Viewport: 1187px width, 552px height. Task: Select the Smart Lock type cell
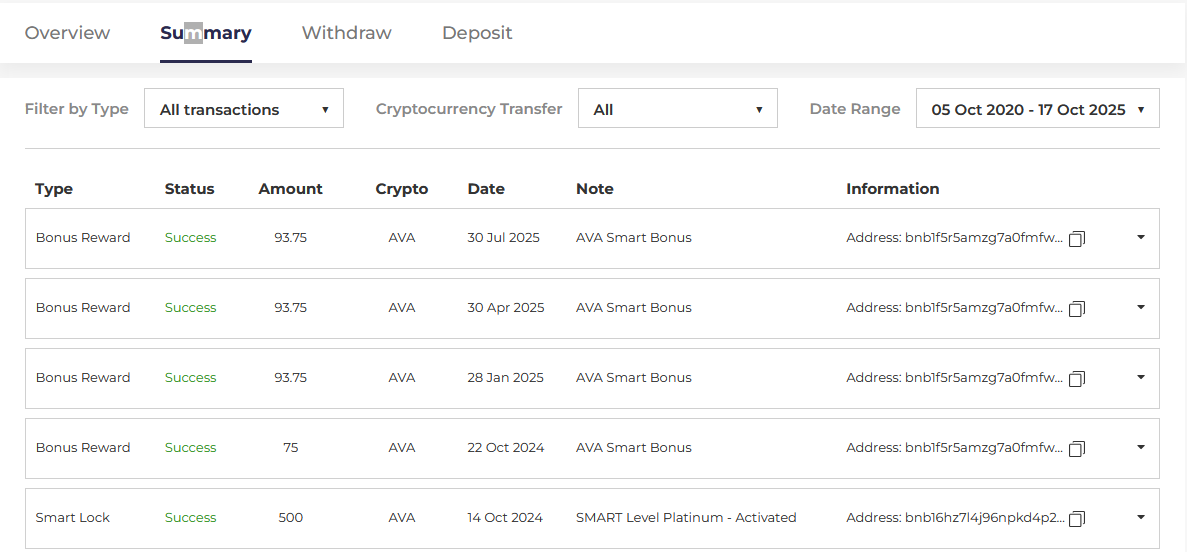click(x=73, y=518)
